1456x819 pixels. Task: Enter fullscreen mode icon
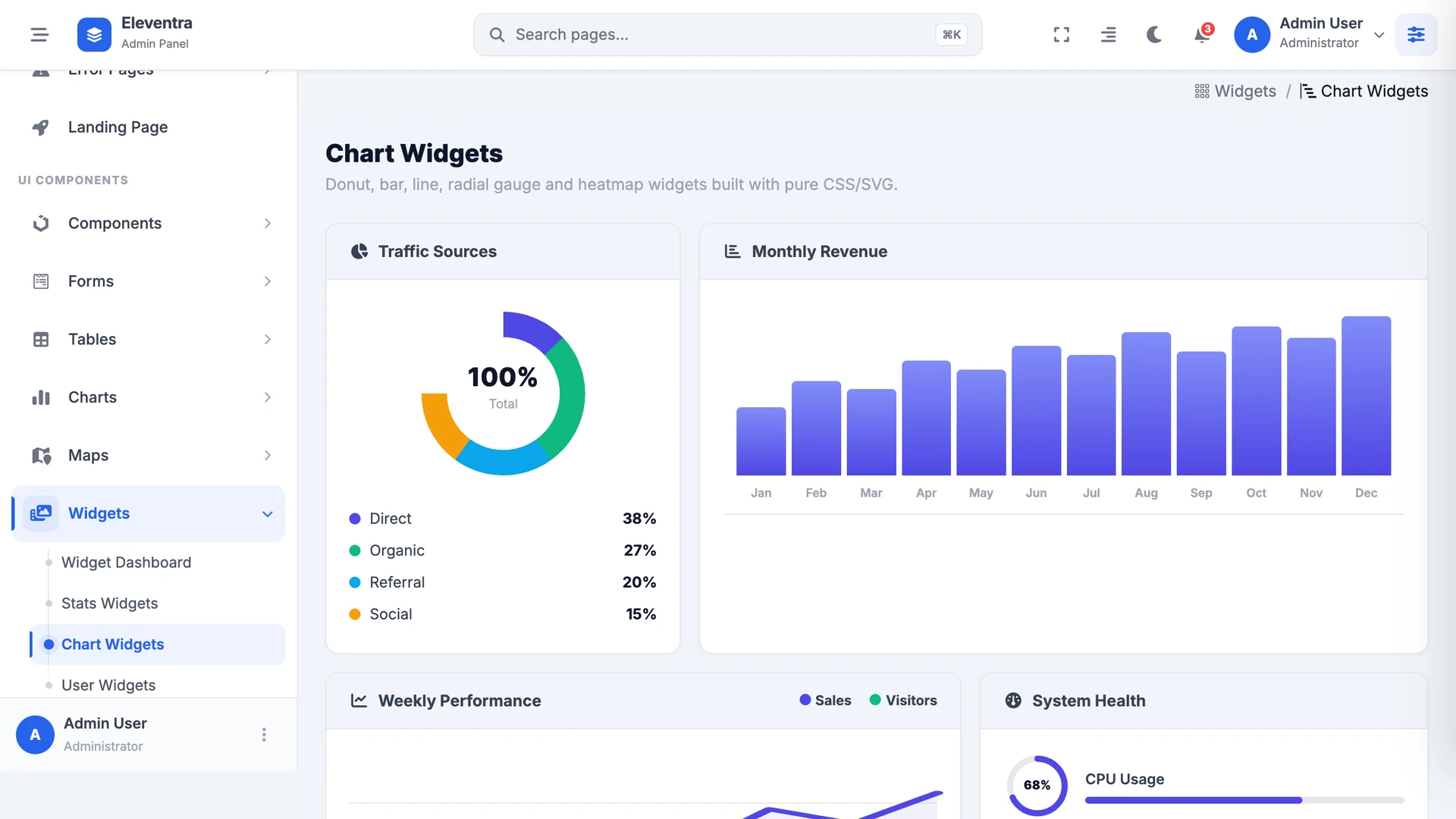(1062, 34)
